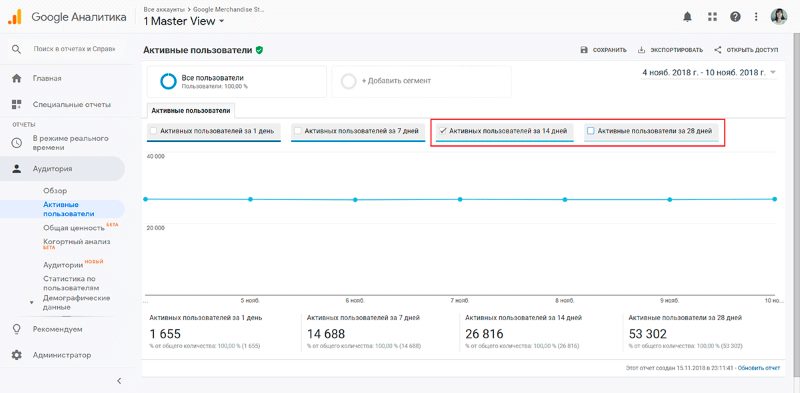The height and width of the screenshot is (393, 800).
Task: Click the Специальные отчеты dashboard icon
Action: 16,105
